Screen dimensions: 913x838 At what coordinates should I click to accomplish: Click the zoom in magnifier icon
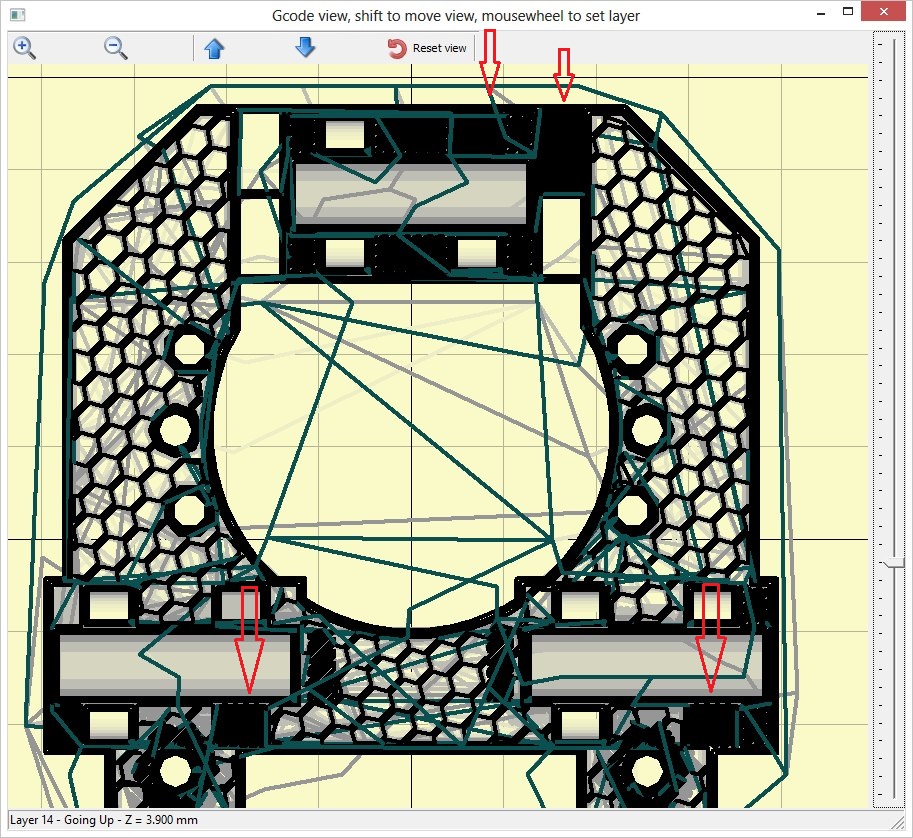coord(24,47)
